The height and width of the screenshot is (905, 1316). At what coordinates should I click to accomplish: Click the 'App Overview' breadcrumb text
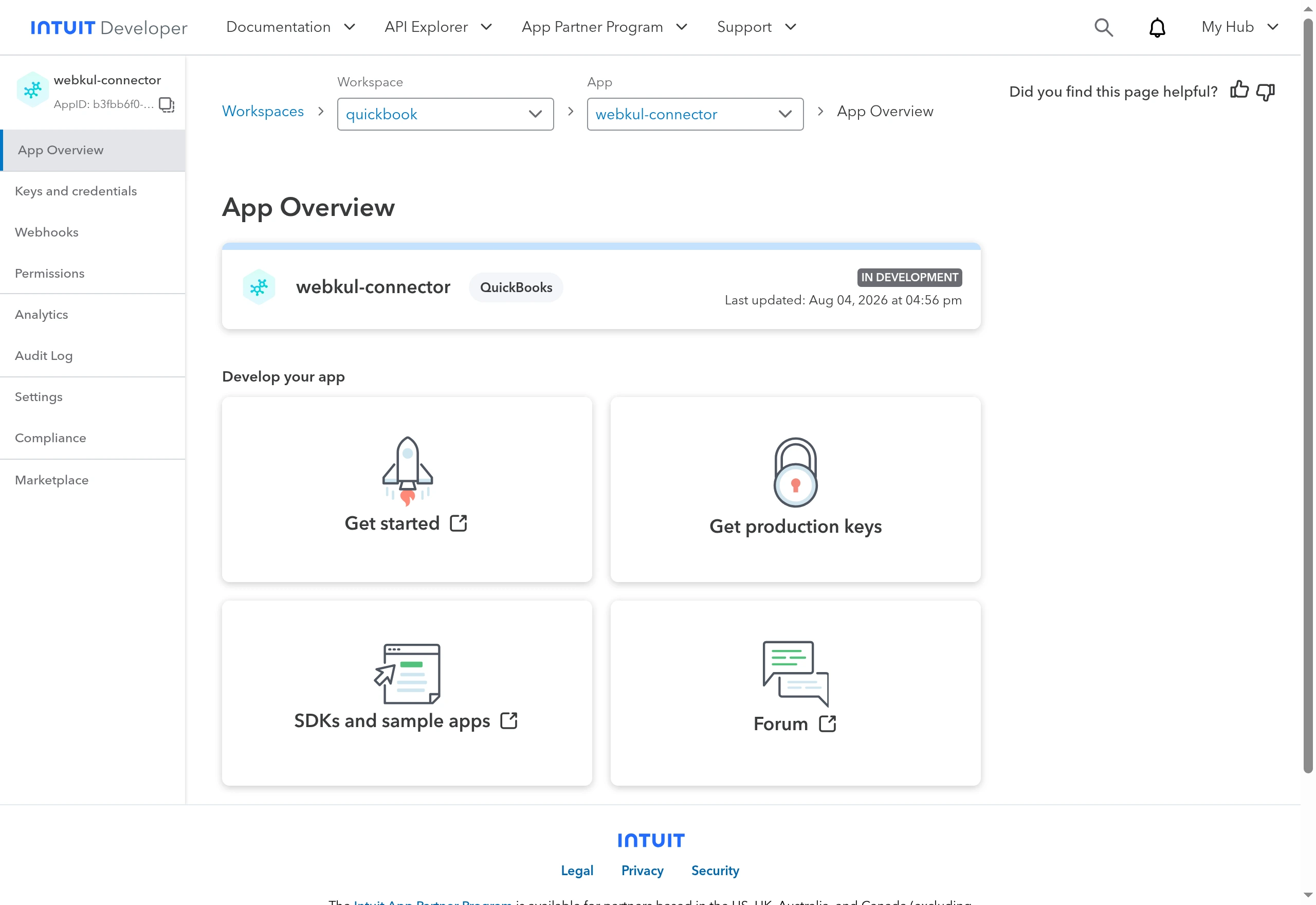pyautogui.click(x=885, y=111)
